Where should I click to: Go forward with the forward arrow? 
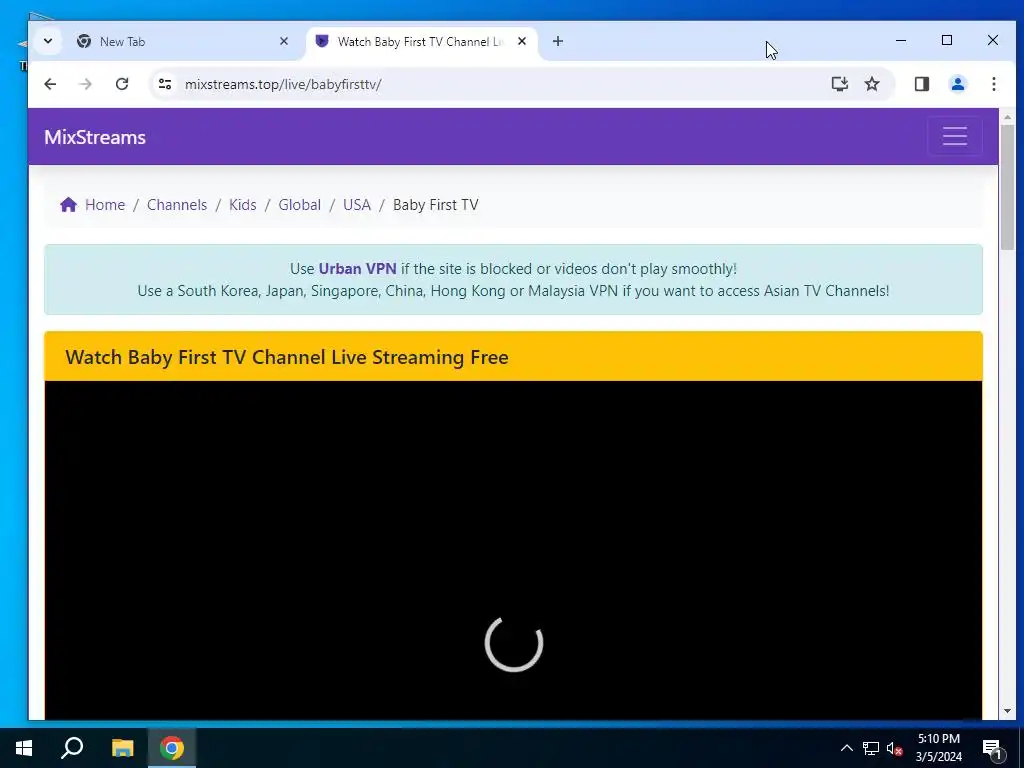86,84
